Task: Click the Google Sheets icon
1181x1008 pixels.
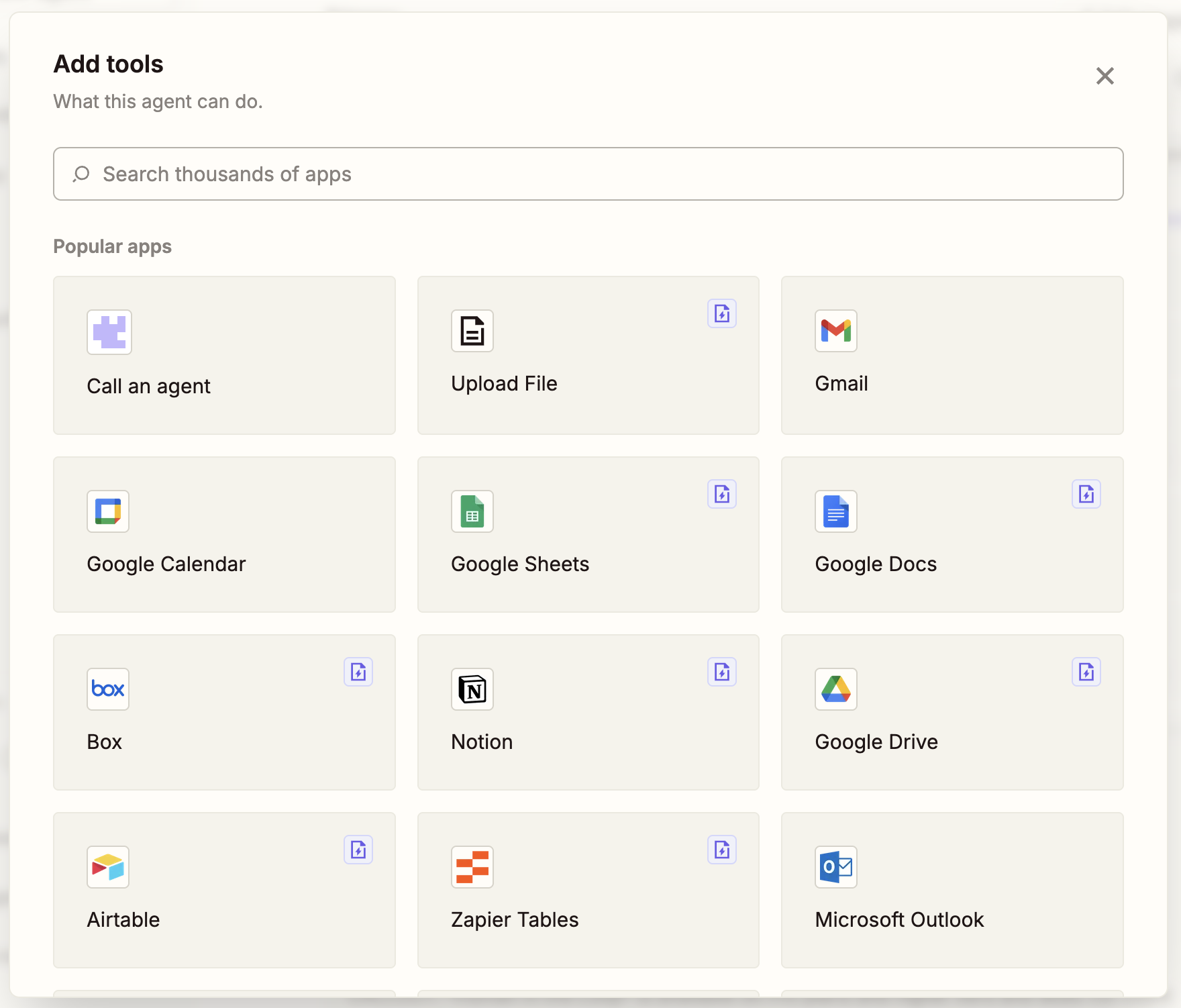Action: pos(472,511)
